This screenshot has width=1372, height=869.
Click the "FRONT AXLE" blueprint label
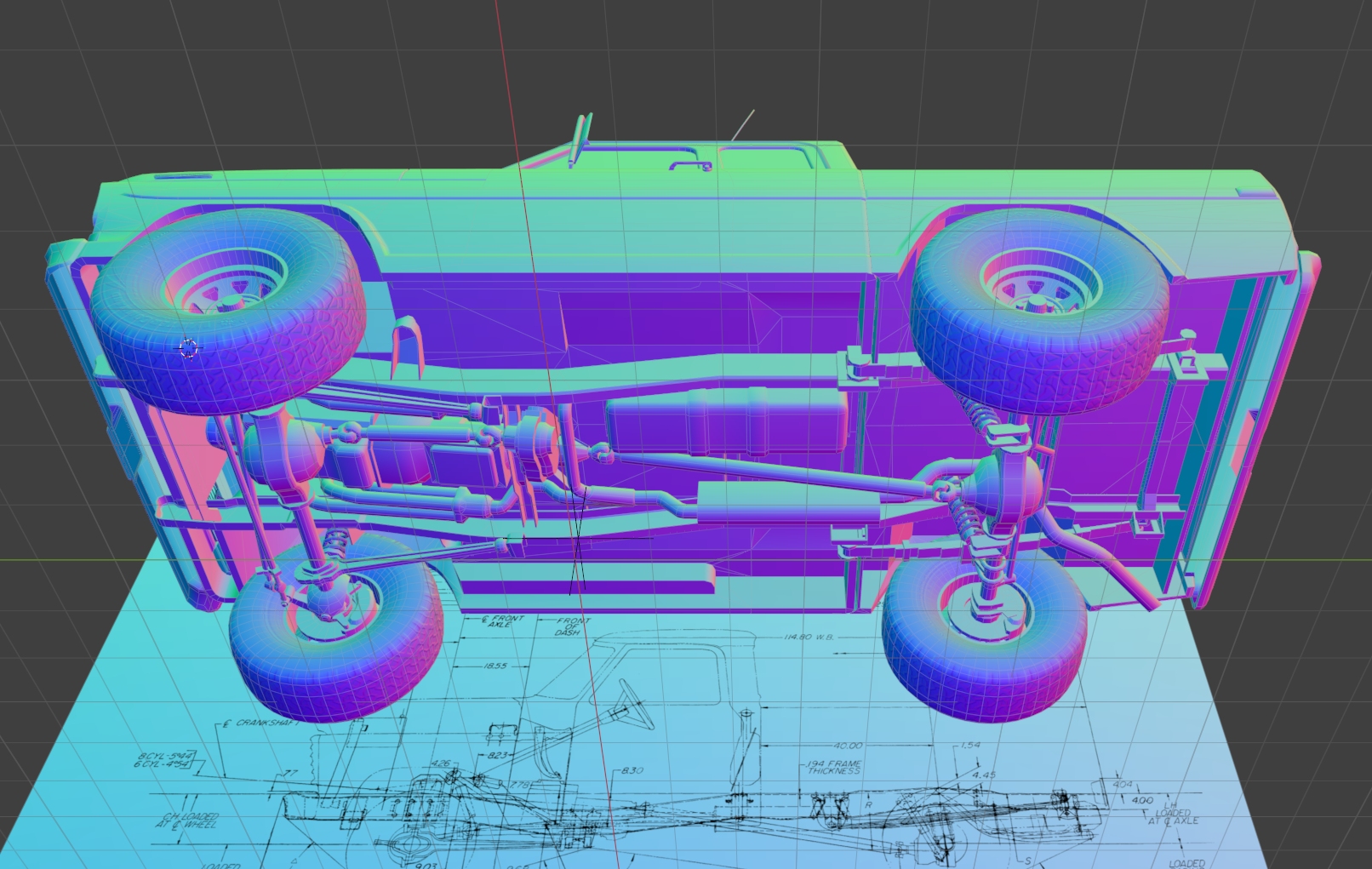coord(502,621)
